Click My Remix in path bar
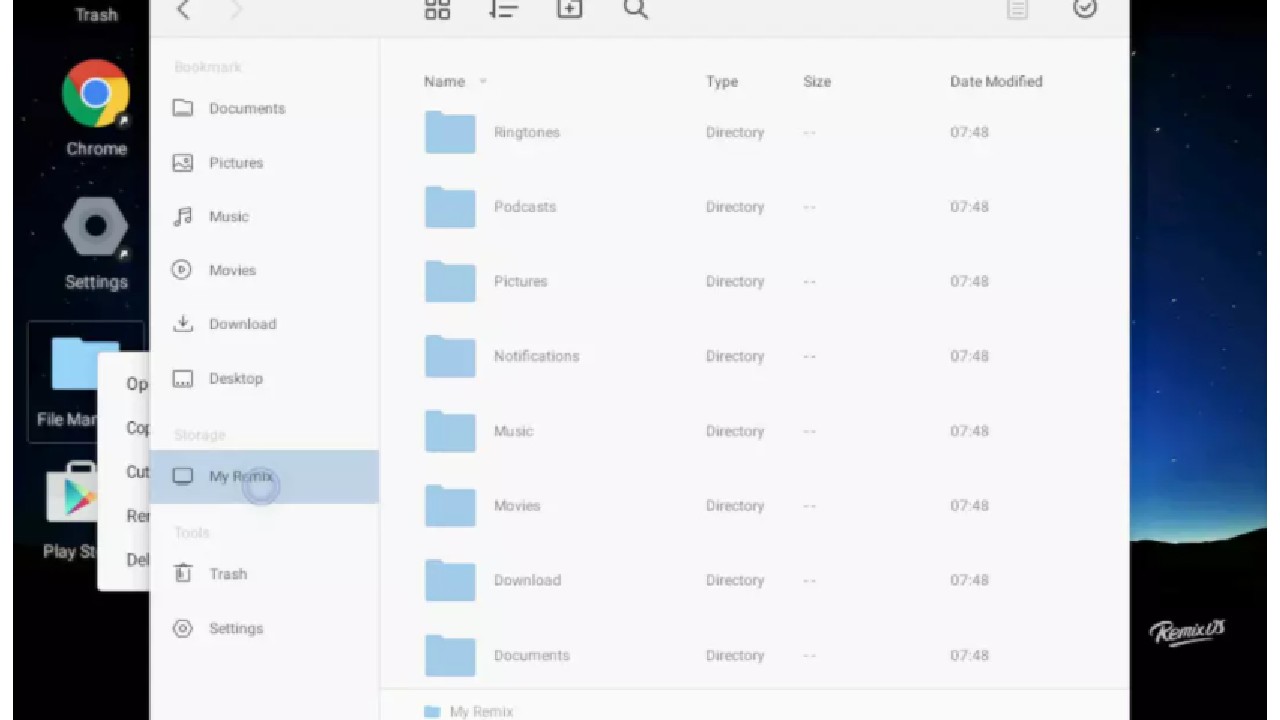1280x720 pixels. pos(481,712)
